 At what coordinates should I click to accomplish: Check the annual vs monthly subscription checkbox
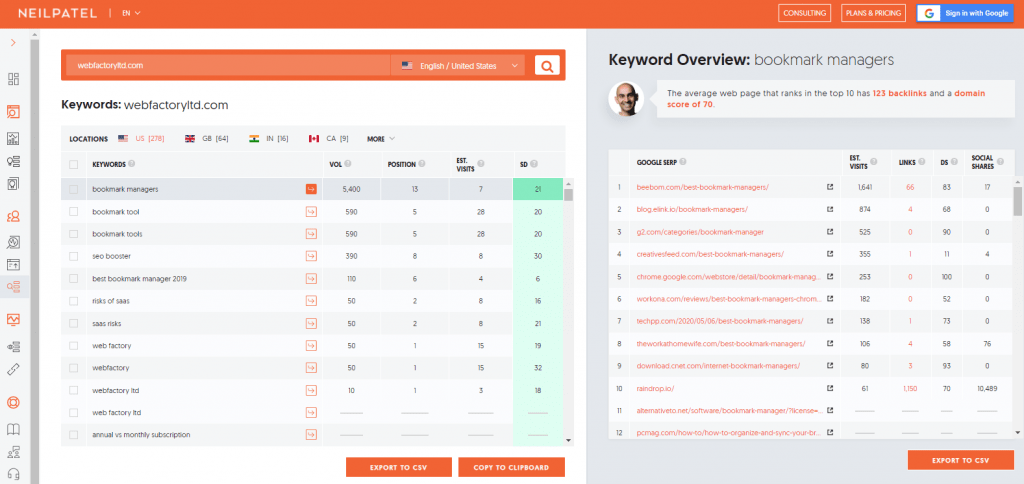[74, 435]
